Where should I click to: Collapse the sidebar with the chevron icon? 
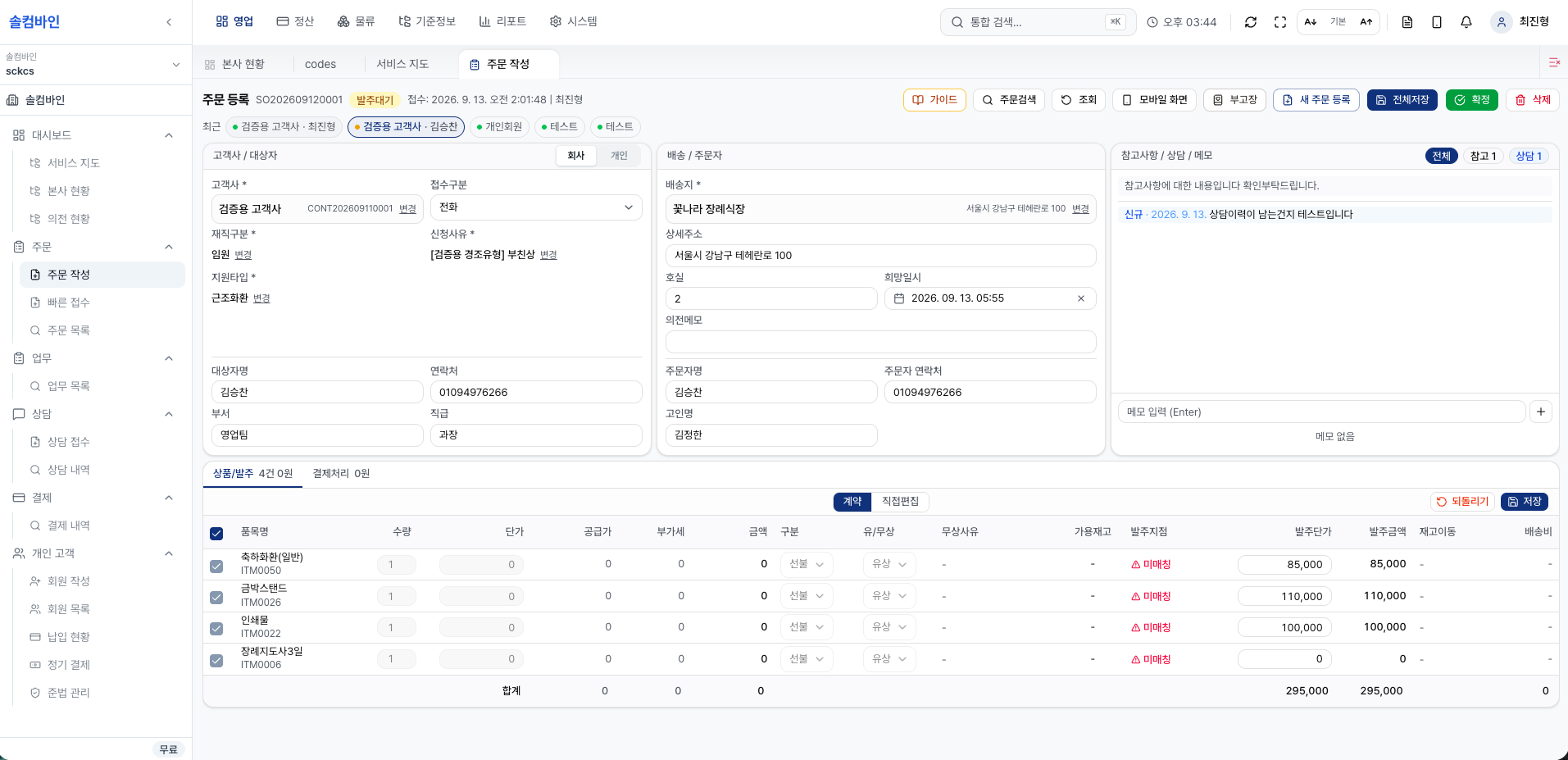click(169, 22)
